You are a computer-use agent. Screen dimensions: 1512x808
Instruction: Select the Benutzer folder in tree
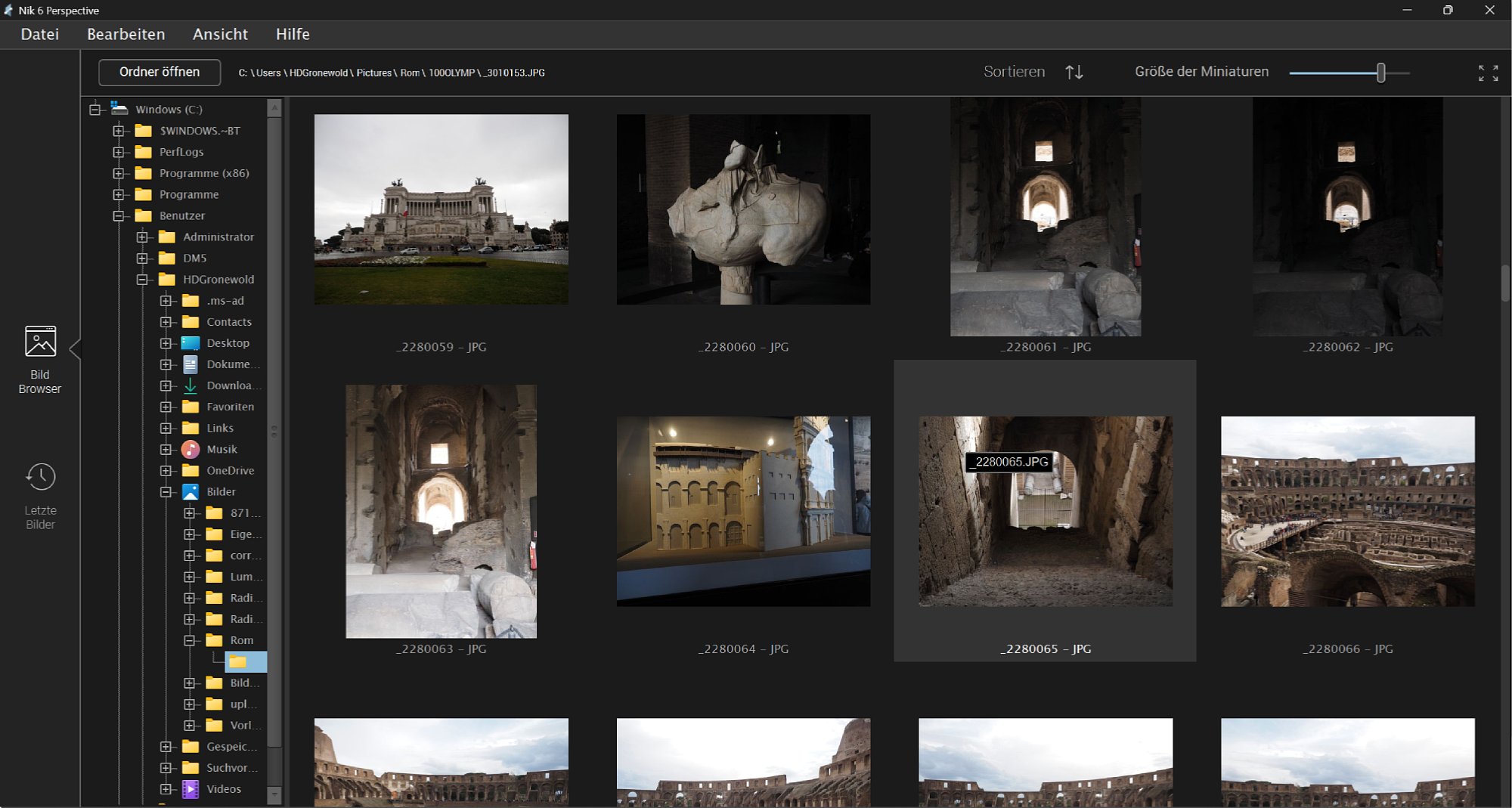pyautogui.click(x=182, y=215)
